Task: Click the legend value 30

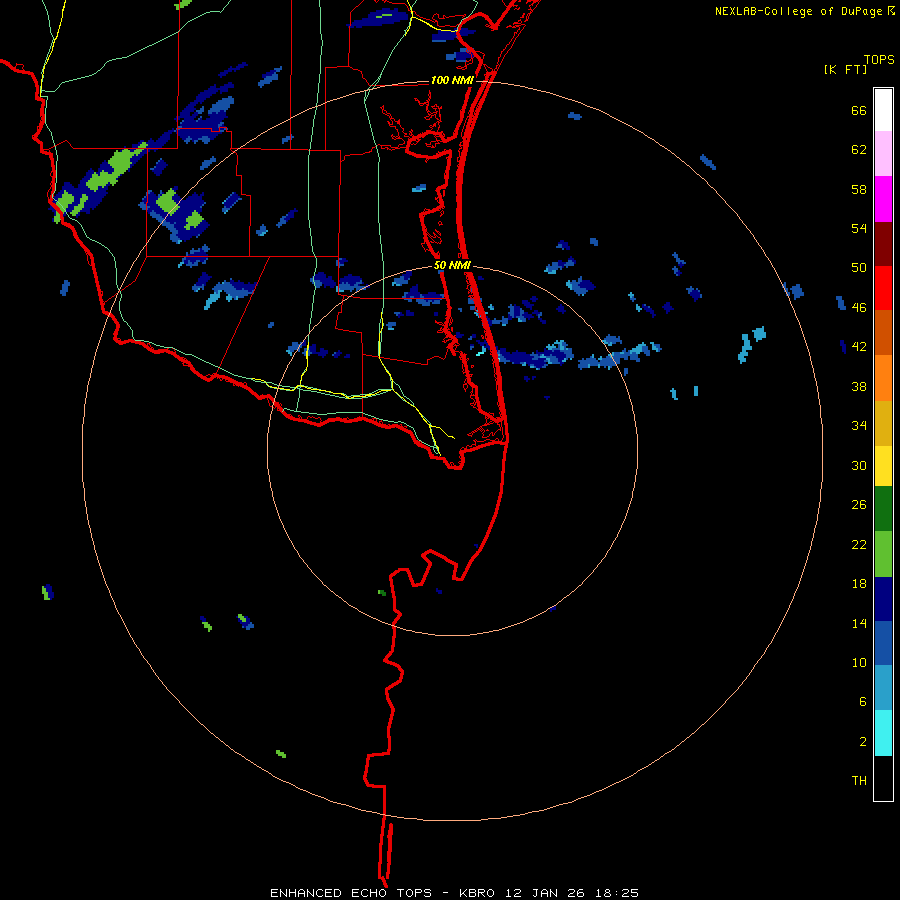Action: click(859, 465)
